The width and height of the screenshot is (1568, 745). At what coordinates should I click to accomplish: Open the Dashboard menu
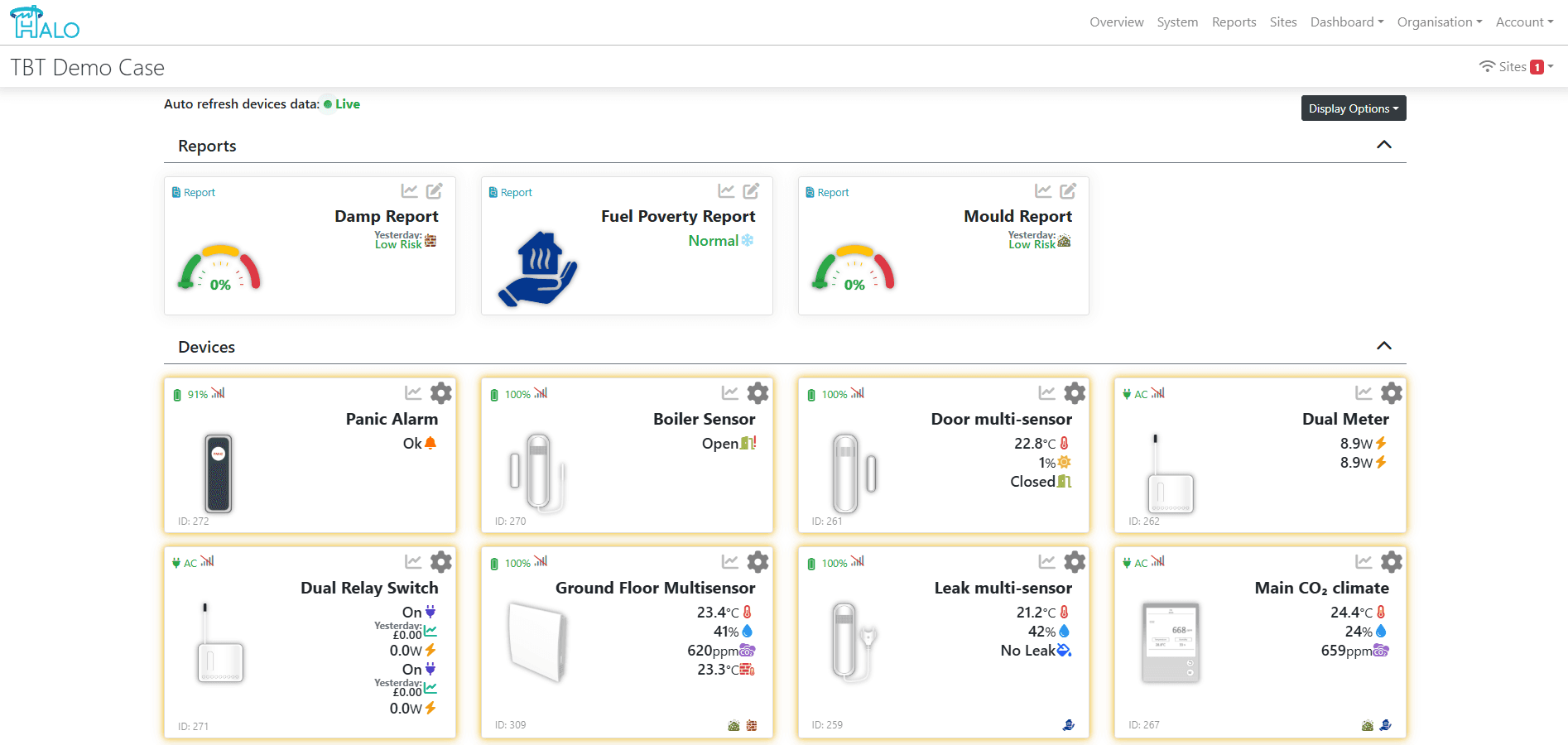coord(1346,22)
